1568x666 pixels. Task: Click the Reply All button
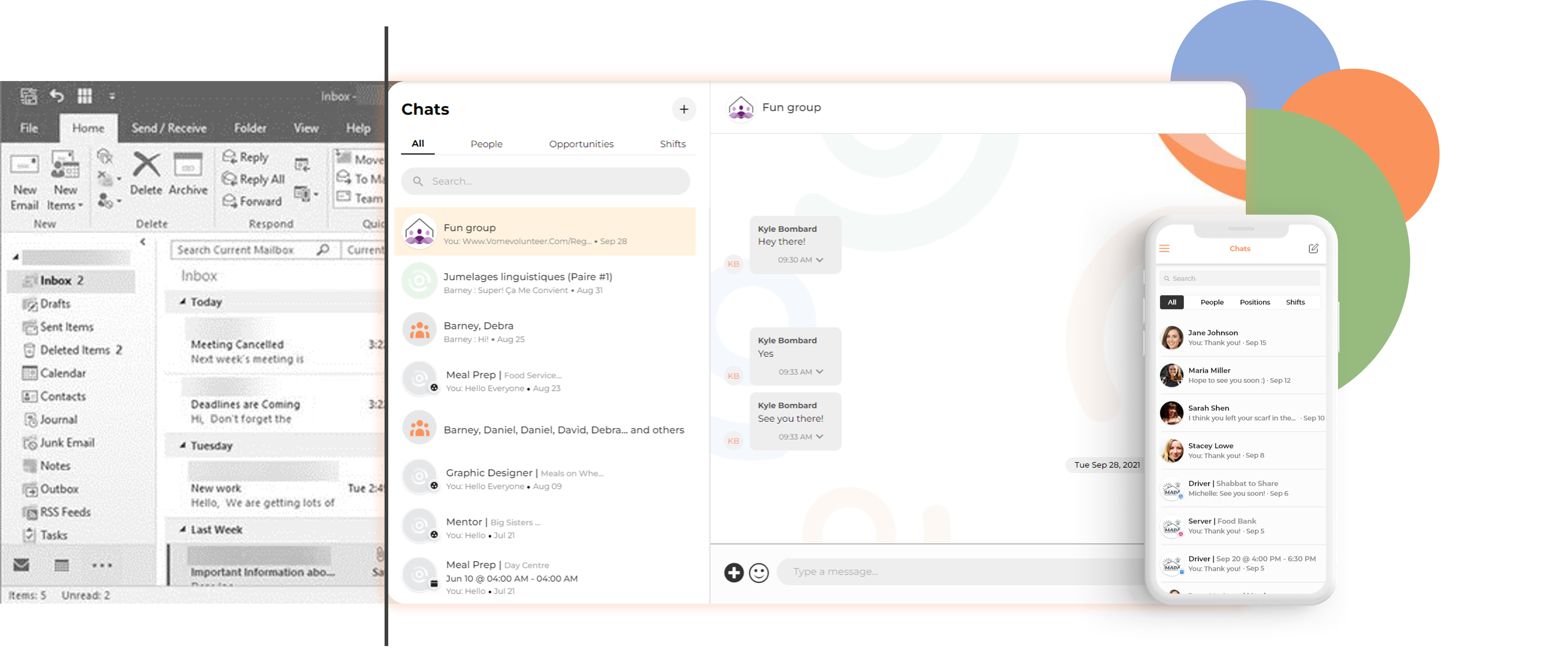[254, 179]
